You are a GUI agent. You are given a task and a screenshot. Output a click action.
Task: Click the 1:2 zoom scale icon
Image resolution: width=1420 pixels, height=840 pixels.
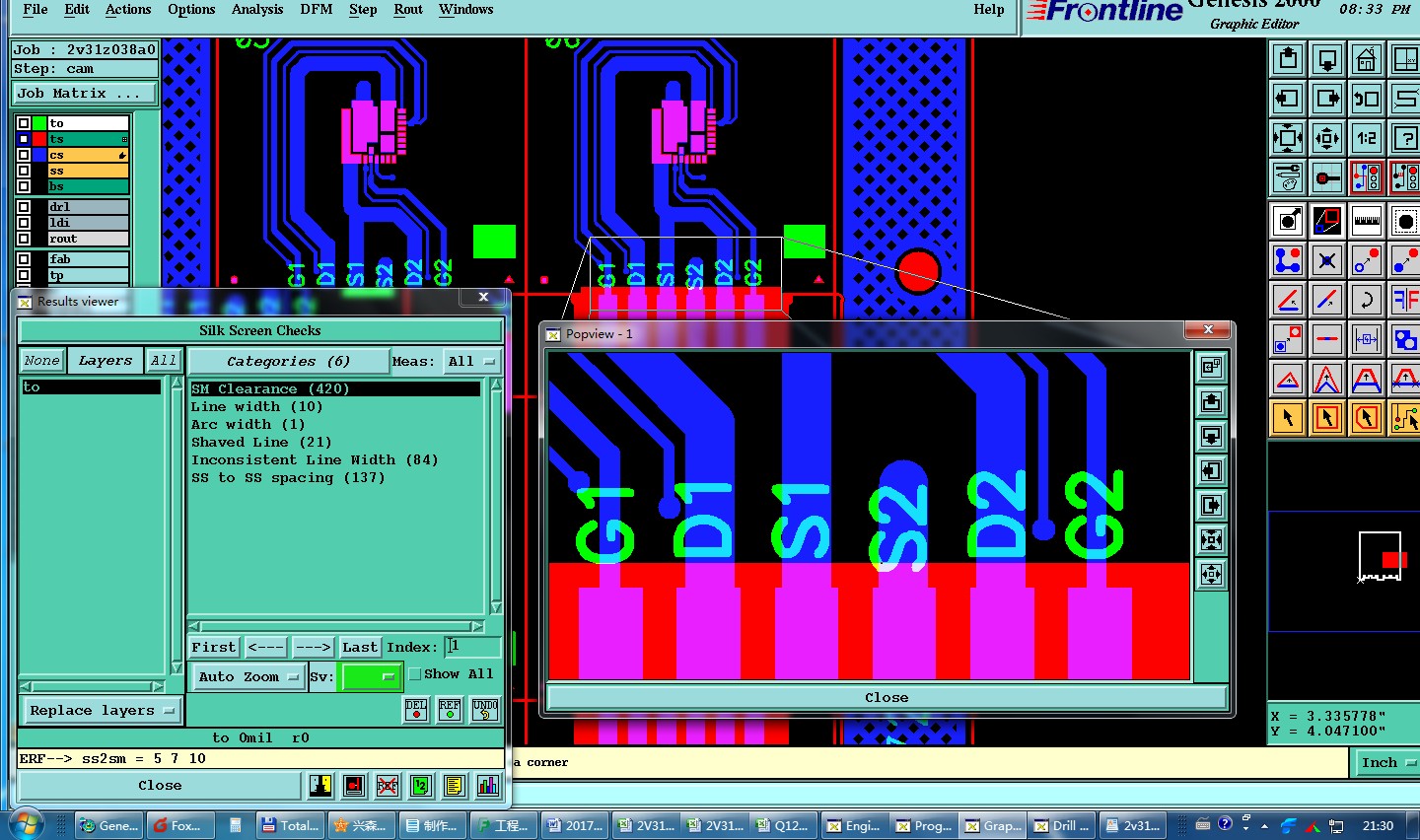pos(1367,138)
